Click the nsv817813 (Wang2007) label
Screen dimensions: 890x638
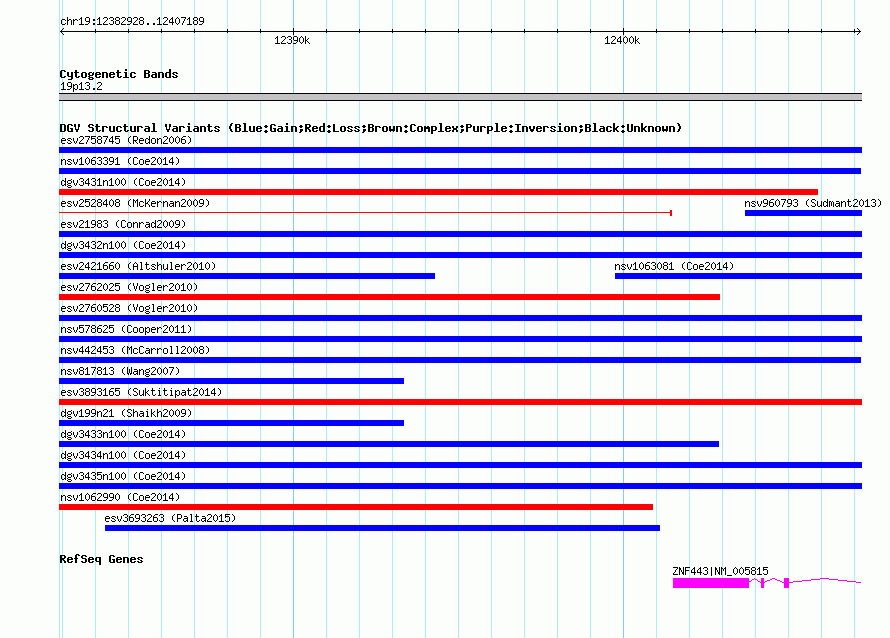click(x=120, y=371)
